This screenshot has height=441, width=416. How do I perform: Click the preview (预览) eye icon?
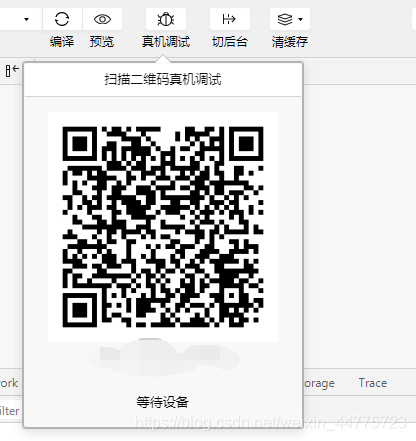tap(102, 19)
